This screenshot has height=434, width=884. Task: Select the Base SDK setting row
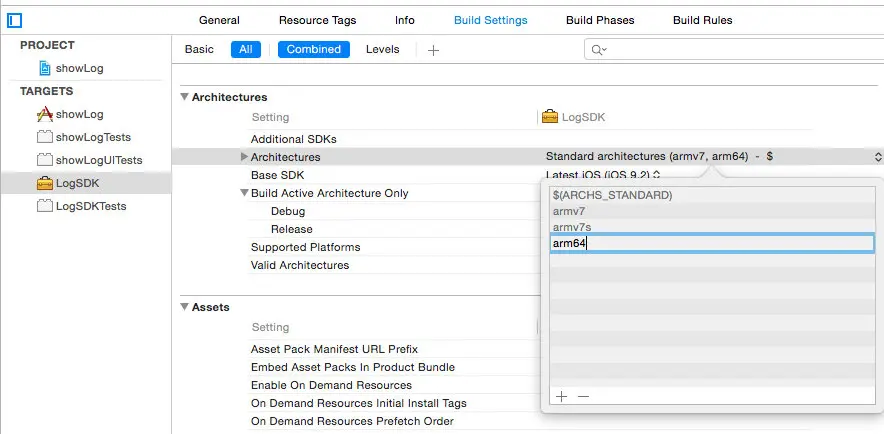(x=277, y=175)
